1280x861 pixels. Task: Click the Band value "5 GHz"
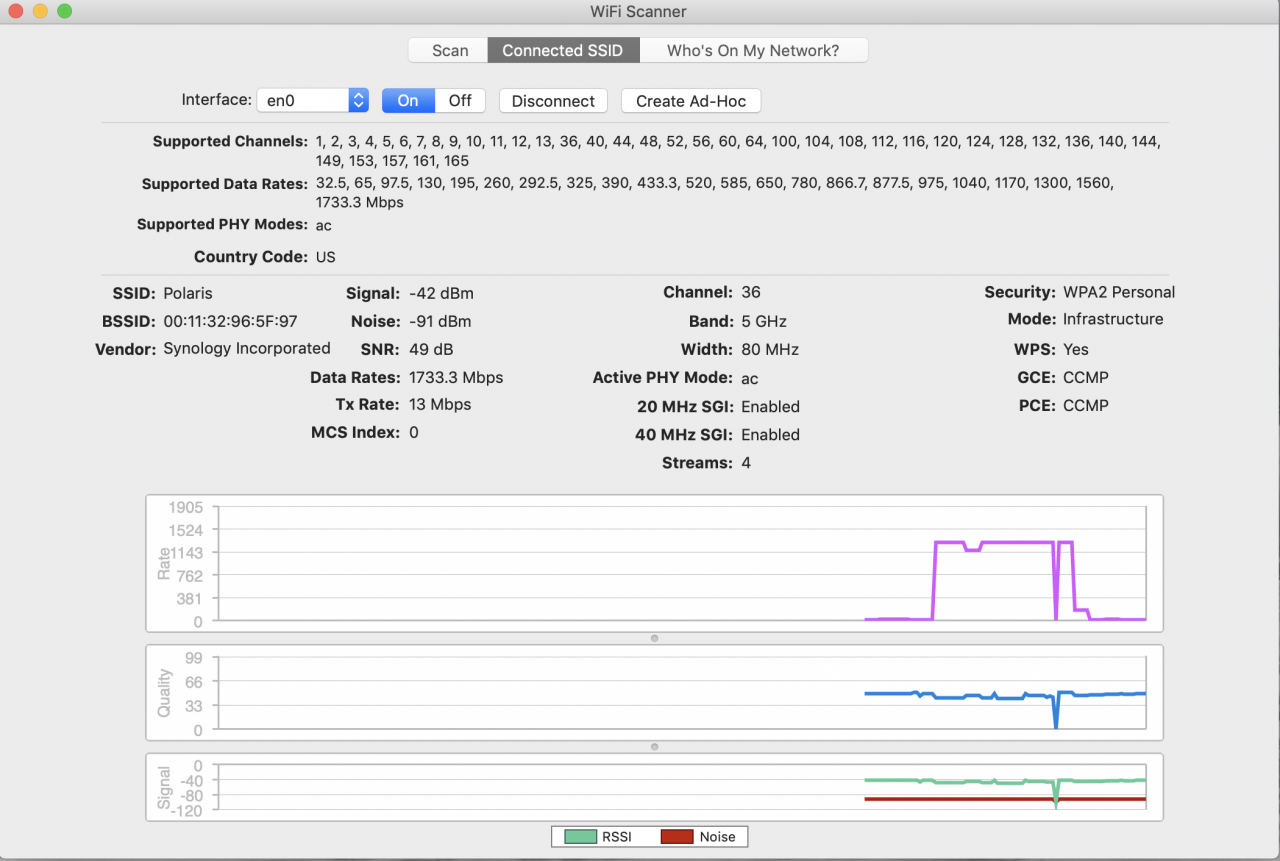[x=764, y=321]
